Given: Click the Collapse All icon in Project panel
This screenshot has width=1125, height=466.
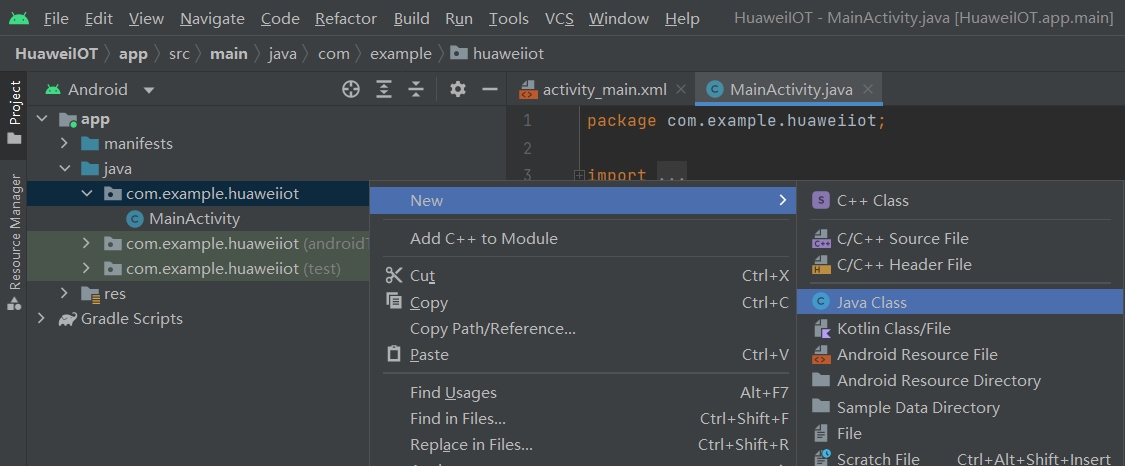Looking at the screenshot, I should (x=416, y=89).
